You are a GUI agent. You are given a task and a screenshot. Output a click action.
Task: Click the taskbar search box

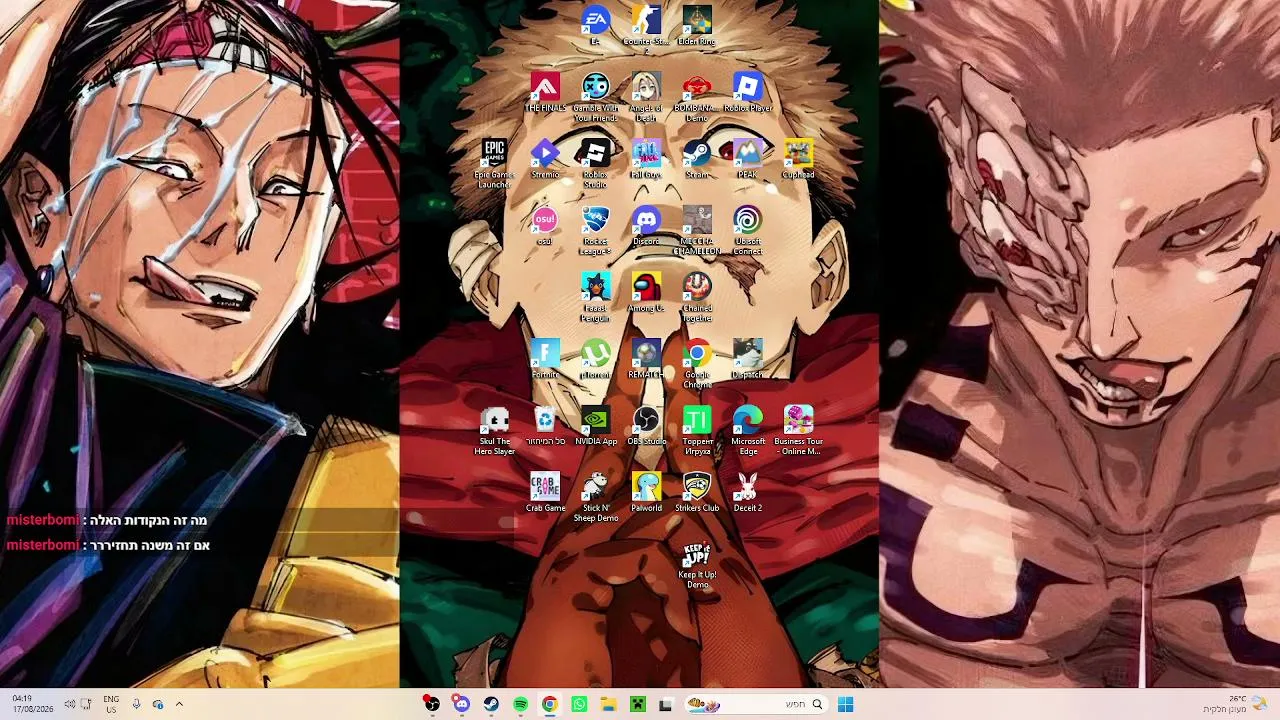tap(757, 704)
